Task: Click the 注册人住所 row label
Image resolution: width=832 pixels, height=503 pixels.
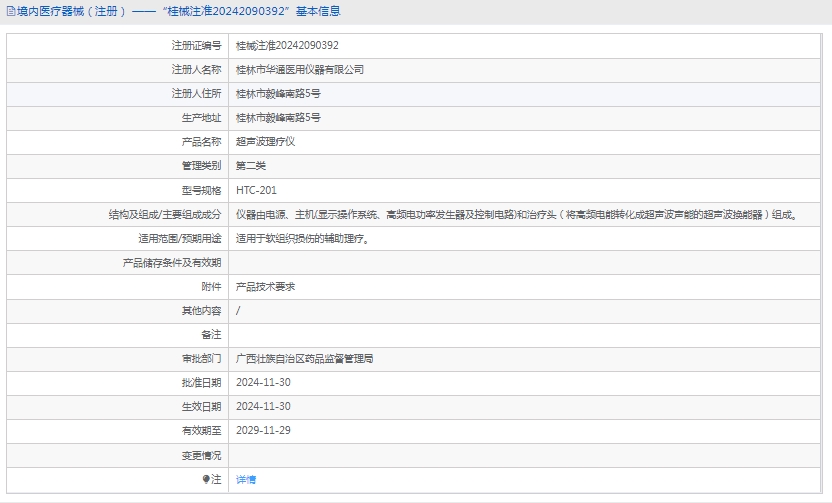Action: coord(196,94)
